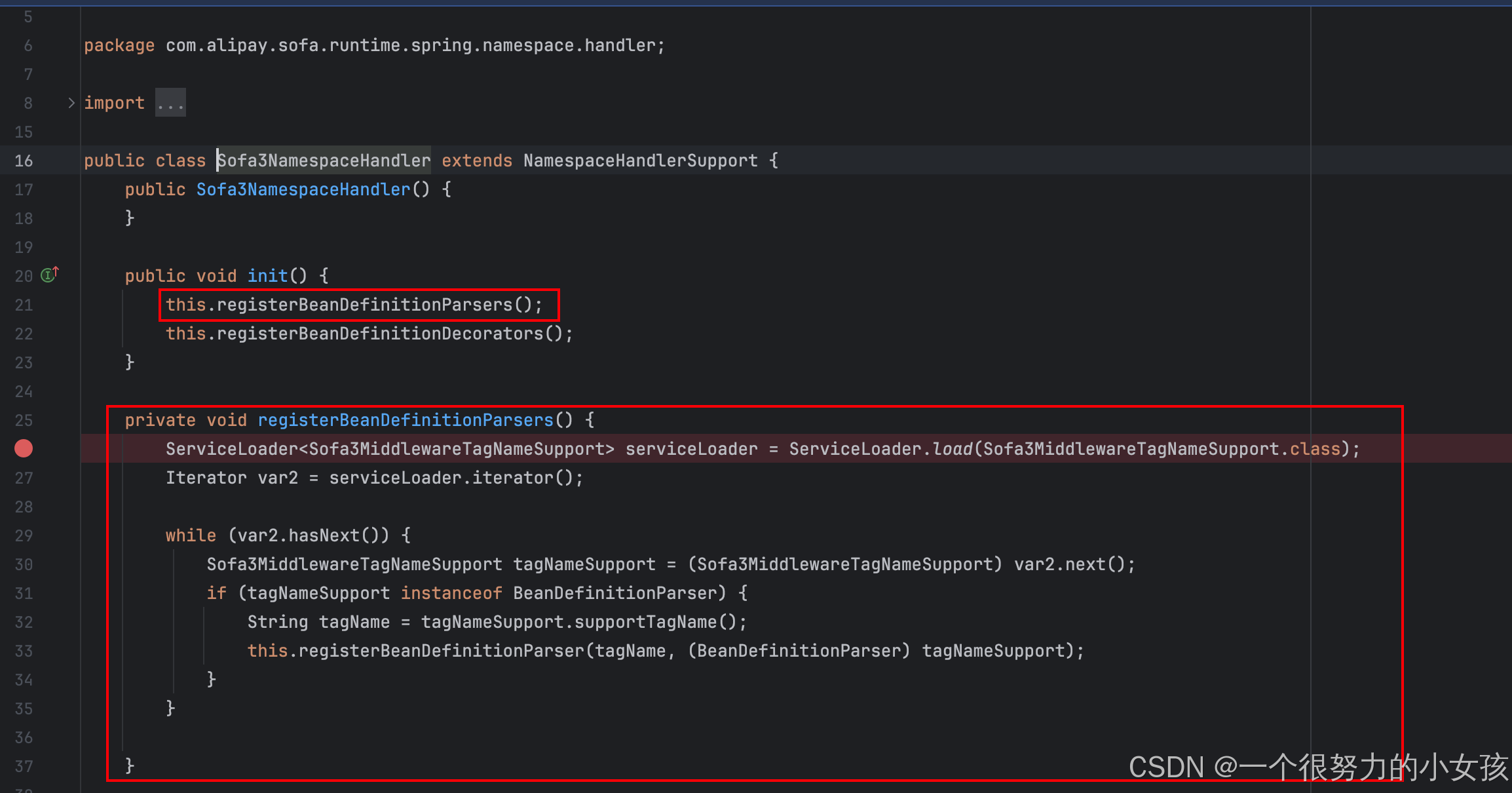
Task: Remove the red breakpoint on ServiceLoader line
Action: coord(24,448)
